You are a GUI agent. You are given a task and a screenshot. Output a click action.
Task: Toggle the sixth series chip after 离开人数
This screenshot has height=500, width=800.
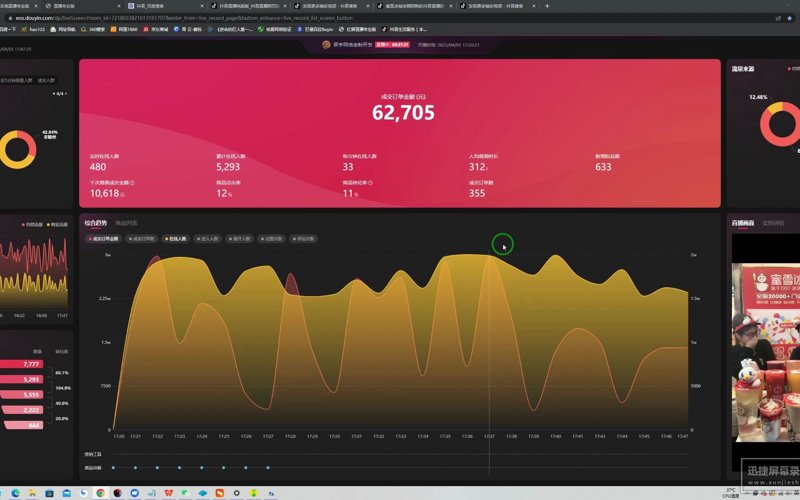[x=271, y=238]
